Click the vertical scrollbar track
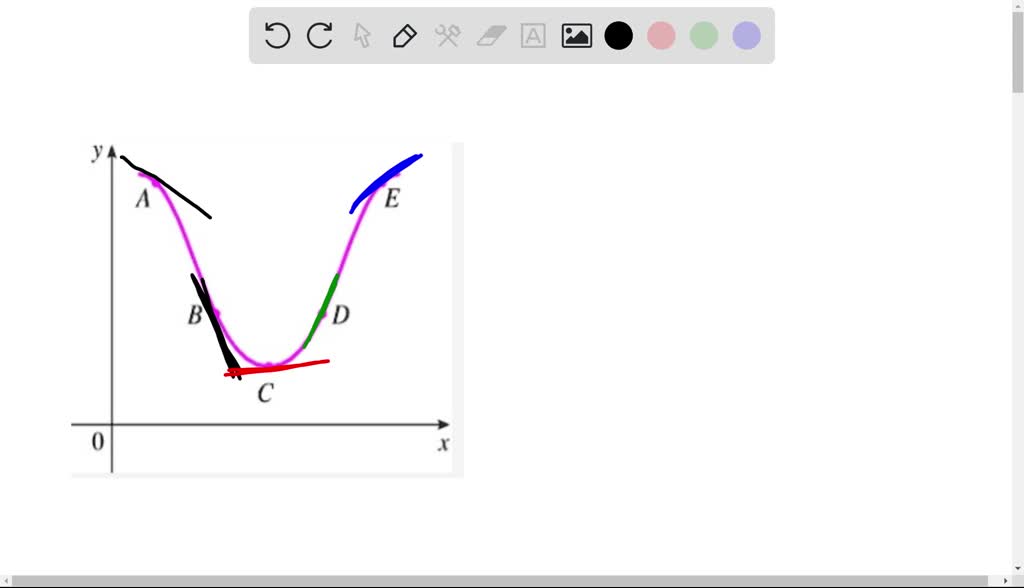 (1015, 300)
